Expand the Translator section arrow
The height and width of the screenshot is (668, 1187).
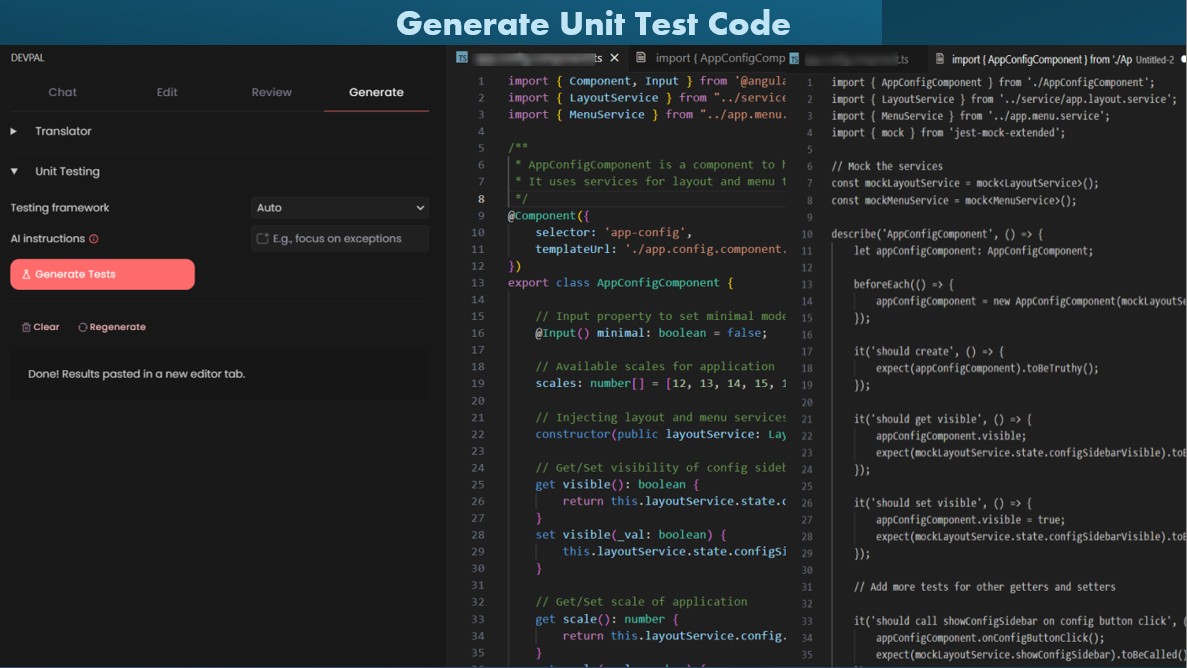point(14,131)
